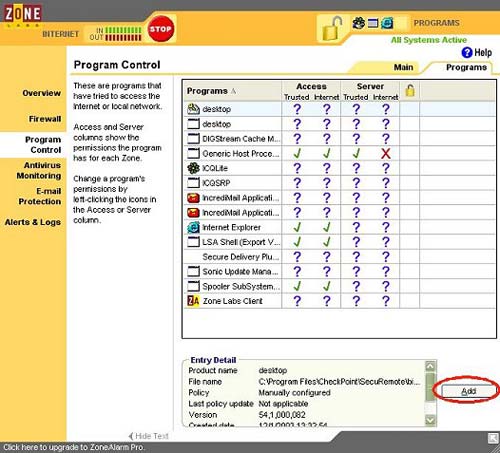Click the Version value 54,1,000,082

tap(282, 415)
